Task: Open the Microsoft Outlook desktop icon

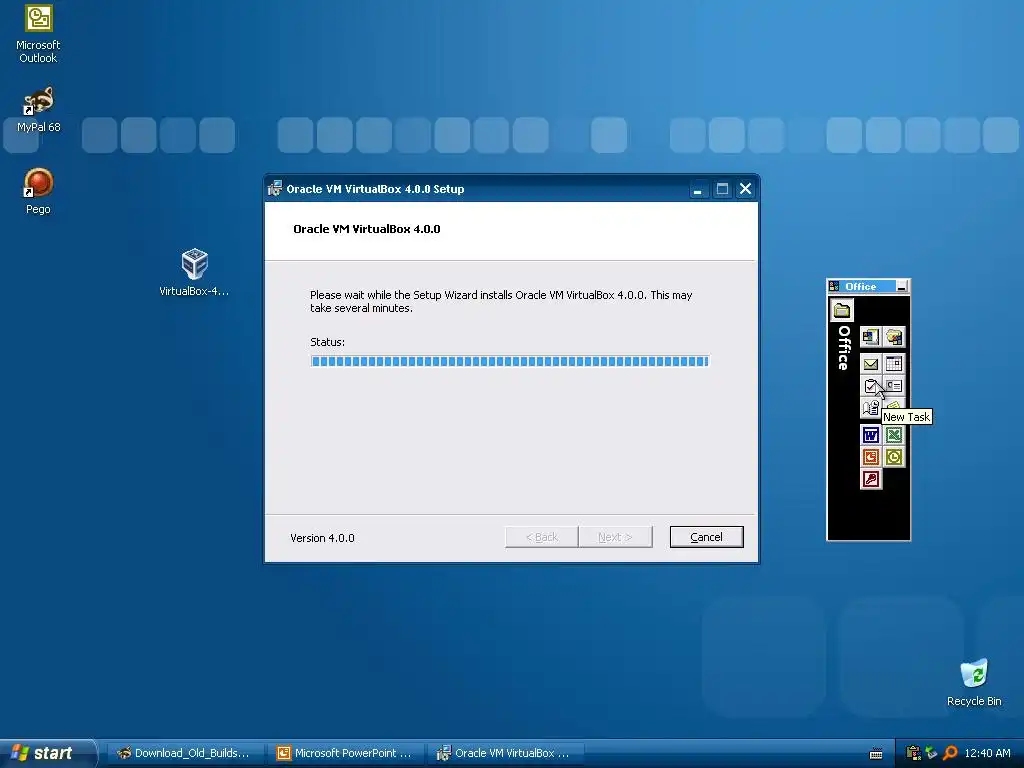Action: pos(38,34)
